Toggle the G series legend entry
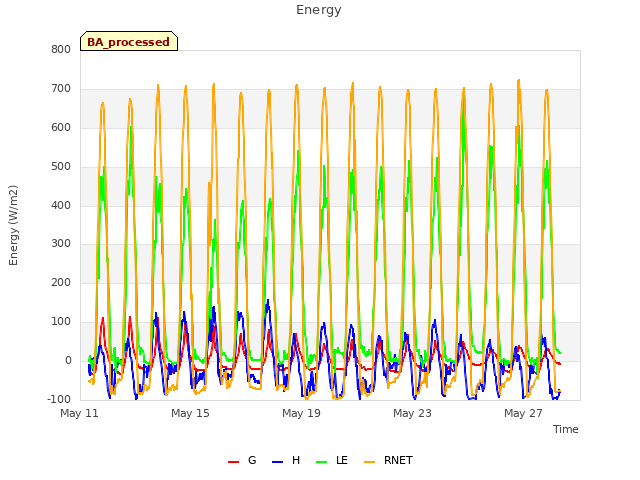 coord(242,460)
